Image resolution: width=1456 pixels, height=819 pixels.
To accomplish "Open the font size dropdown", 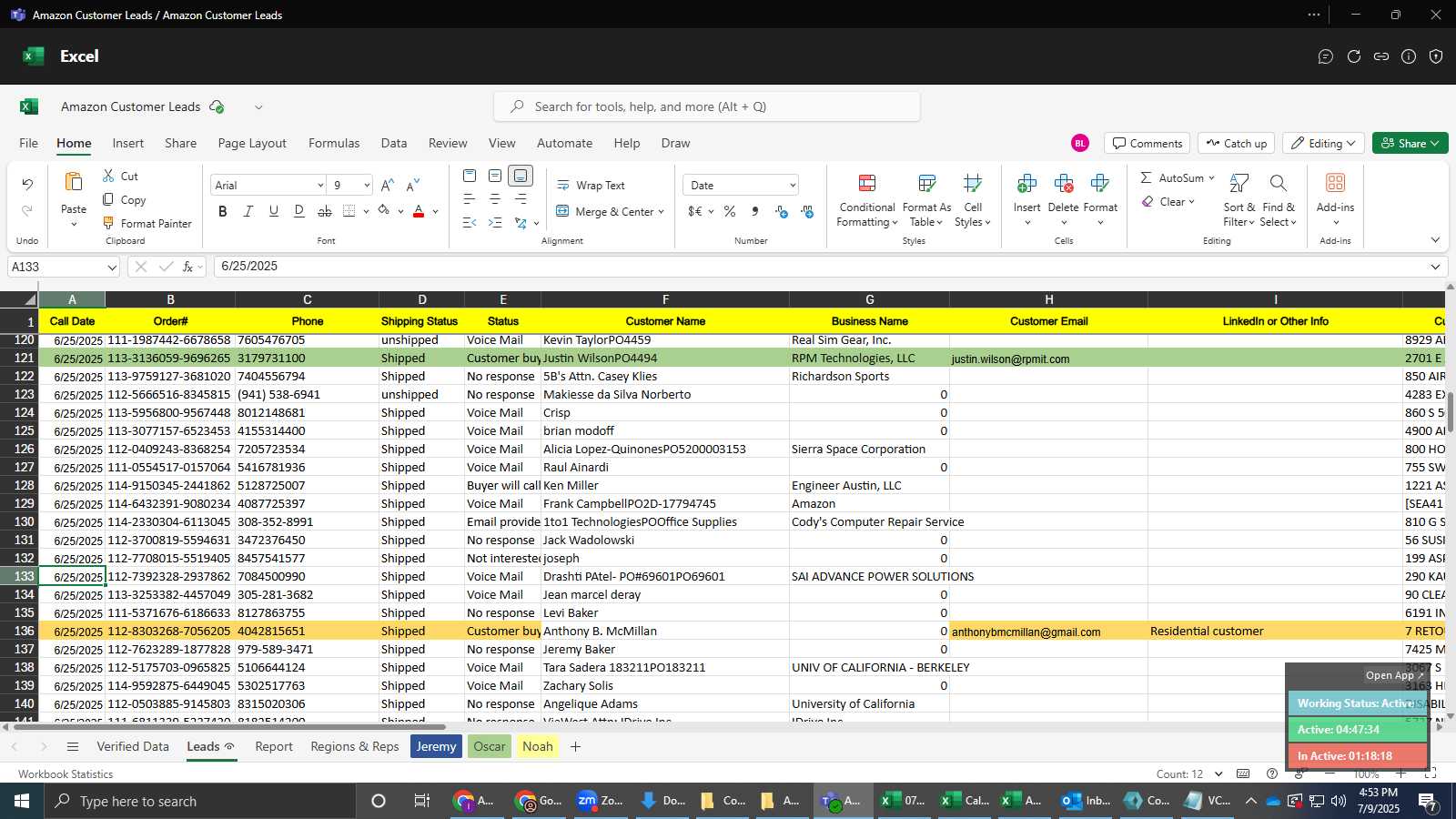I will [x=367, y=186].
